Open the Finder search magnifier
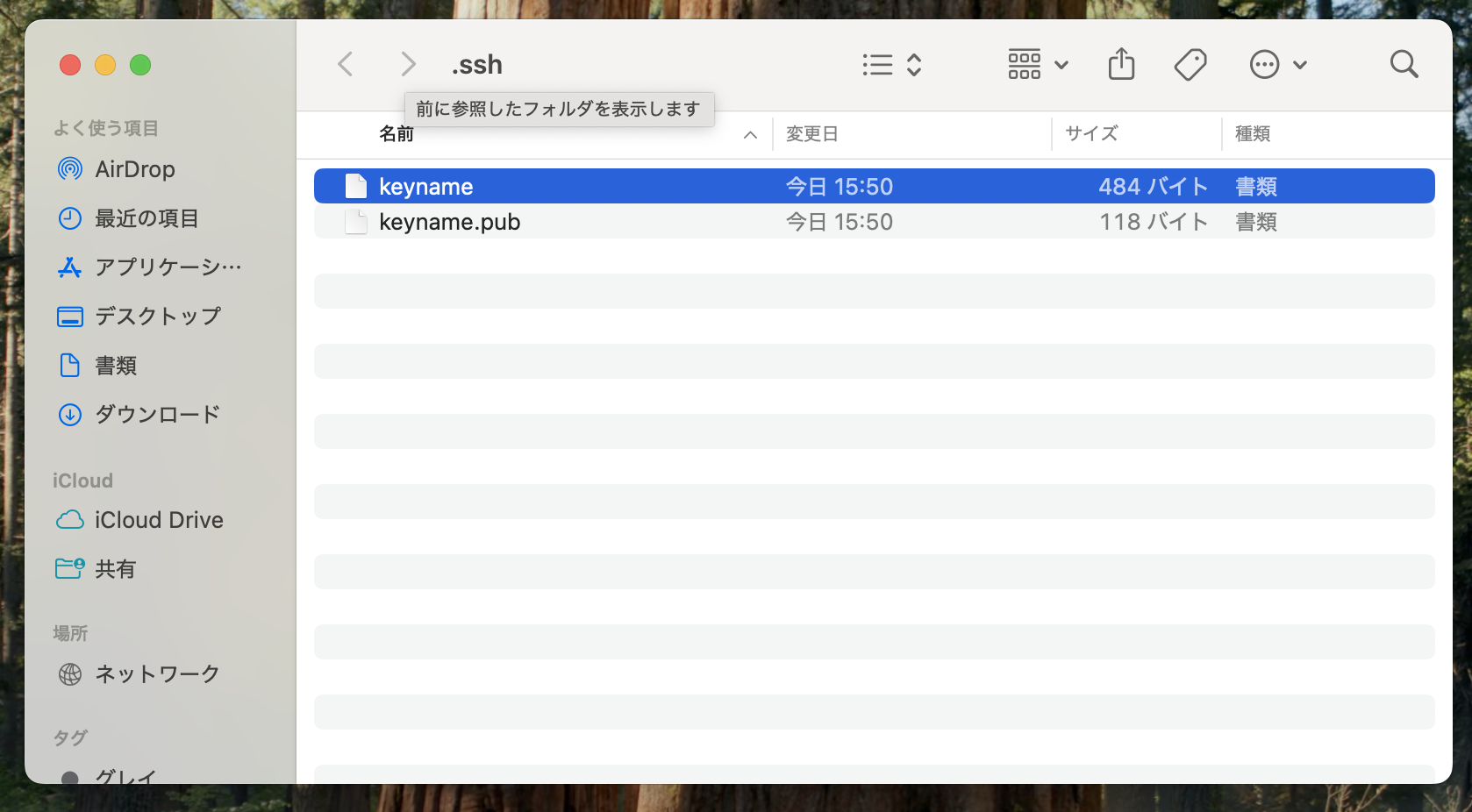The image size is (1472, 812). pos(1404,64)
